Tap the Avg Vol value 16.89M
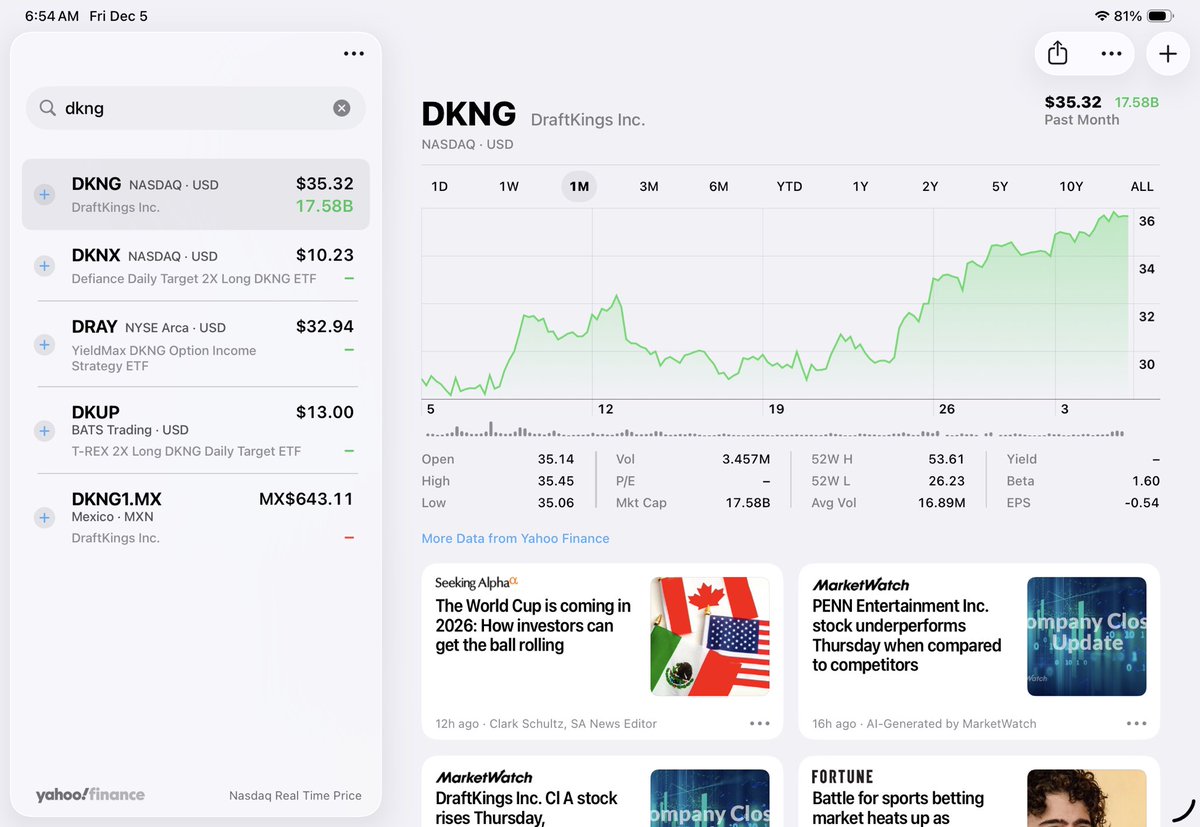This screenshot has height=827, width=1200. coord(940,503)
